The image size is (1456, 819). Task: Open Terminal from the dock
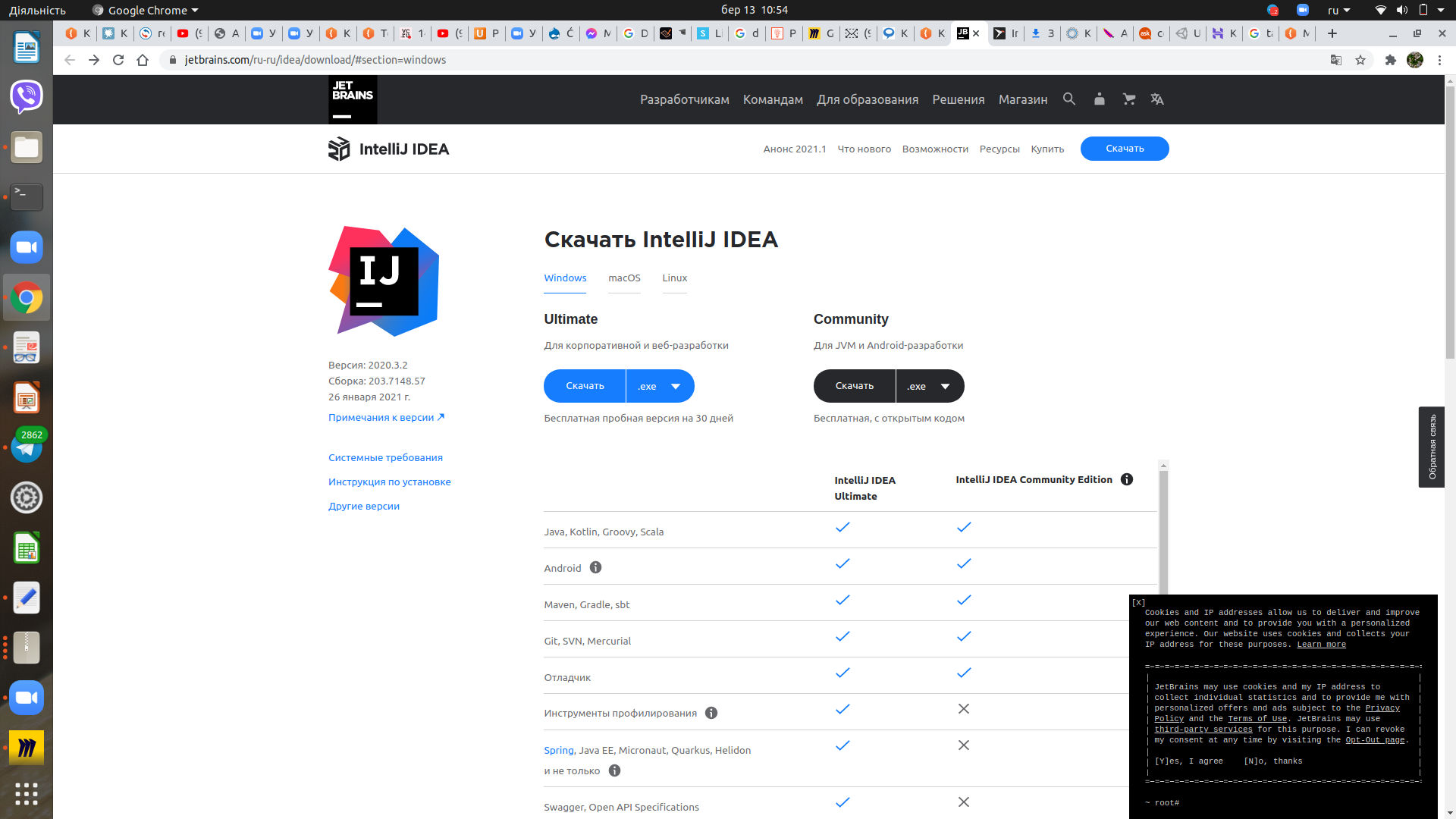coord(27,197)
